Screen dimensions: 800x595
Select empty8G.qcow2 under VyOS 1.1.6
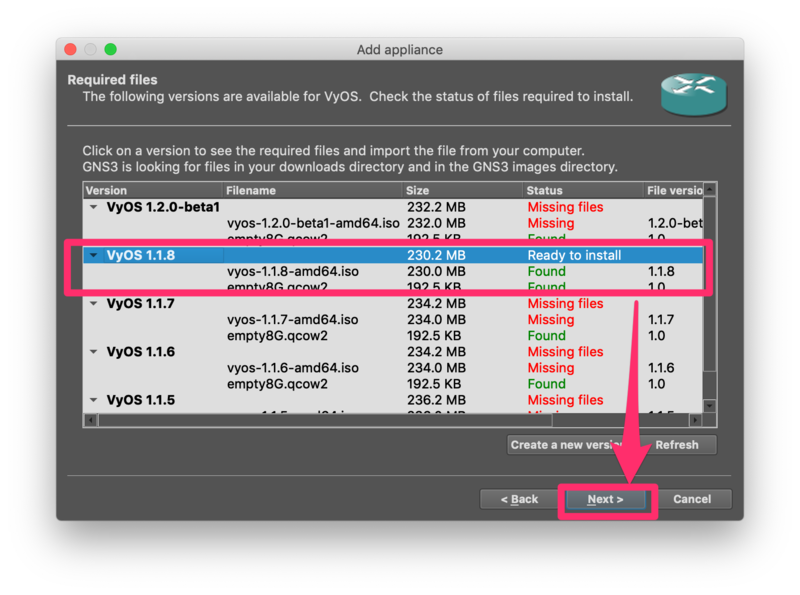coord(277,384)
